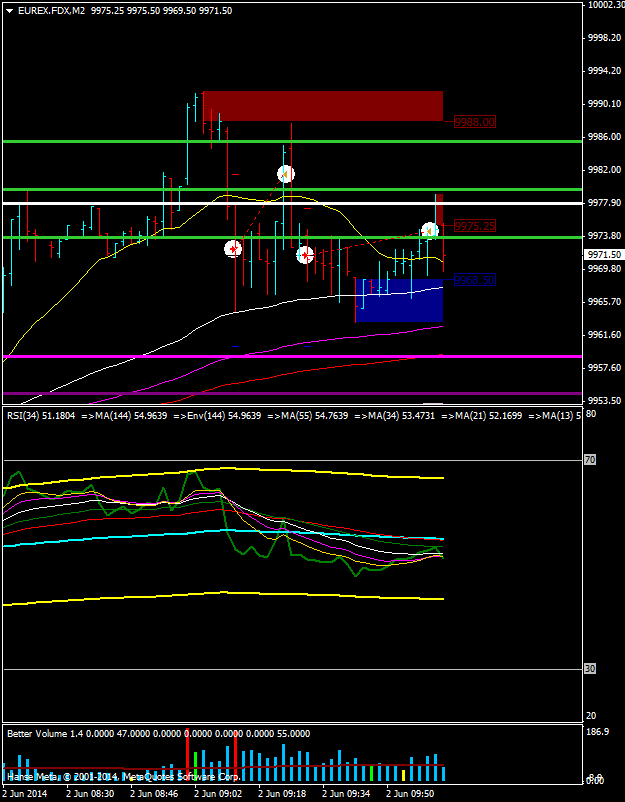
Task: Click the RSI level 70 axis label
Action: pyautogui.click(x=590, y=460)
